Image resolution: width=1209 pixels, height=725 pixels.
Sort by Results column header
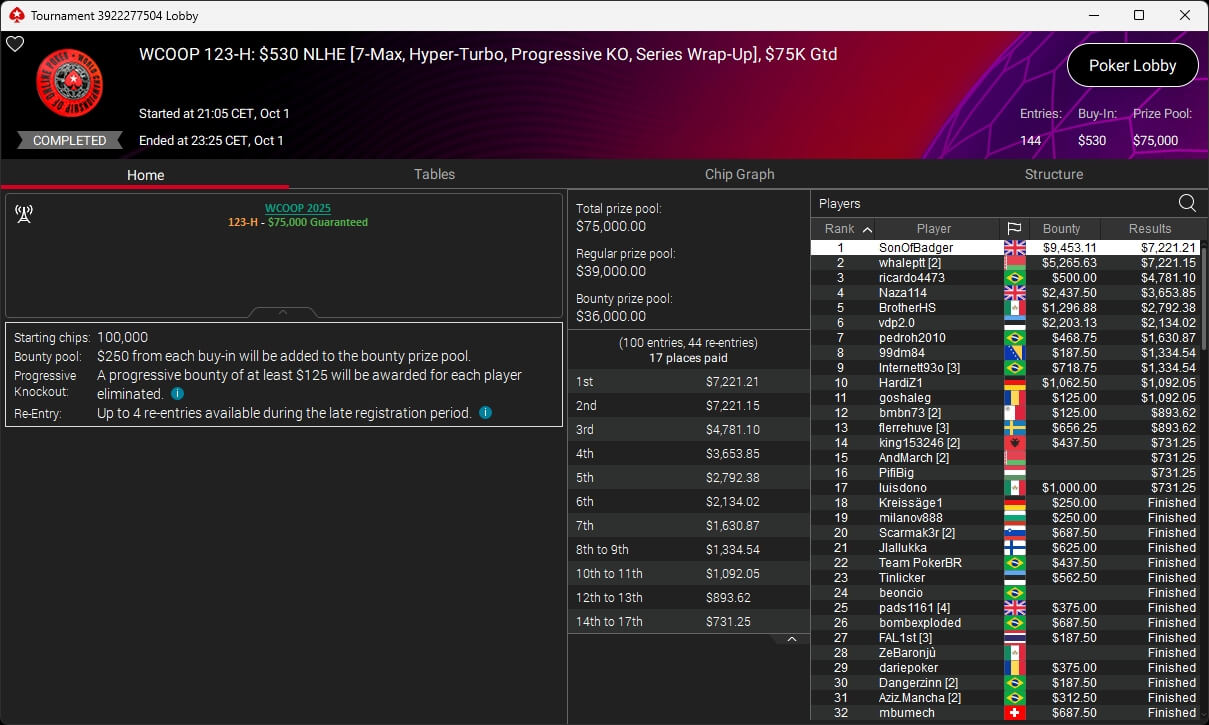1150,229
